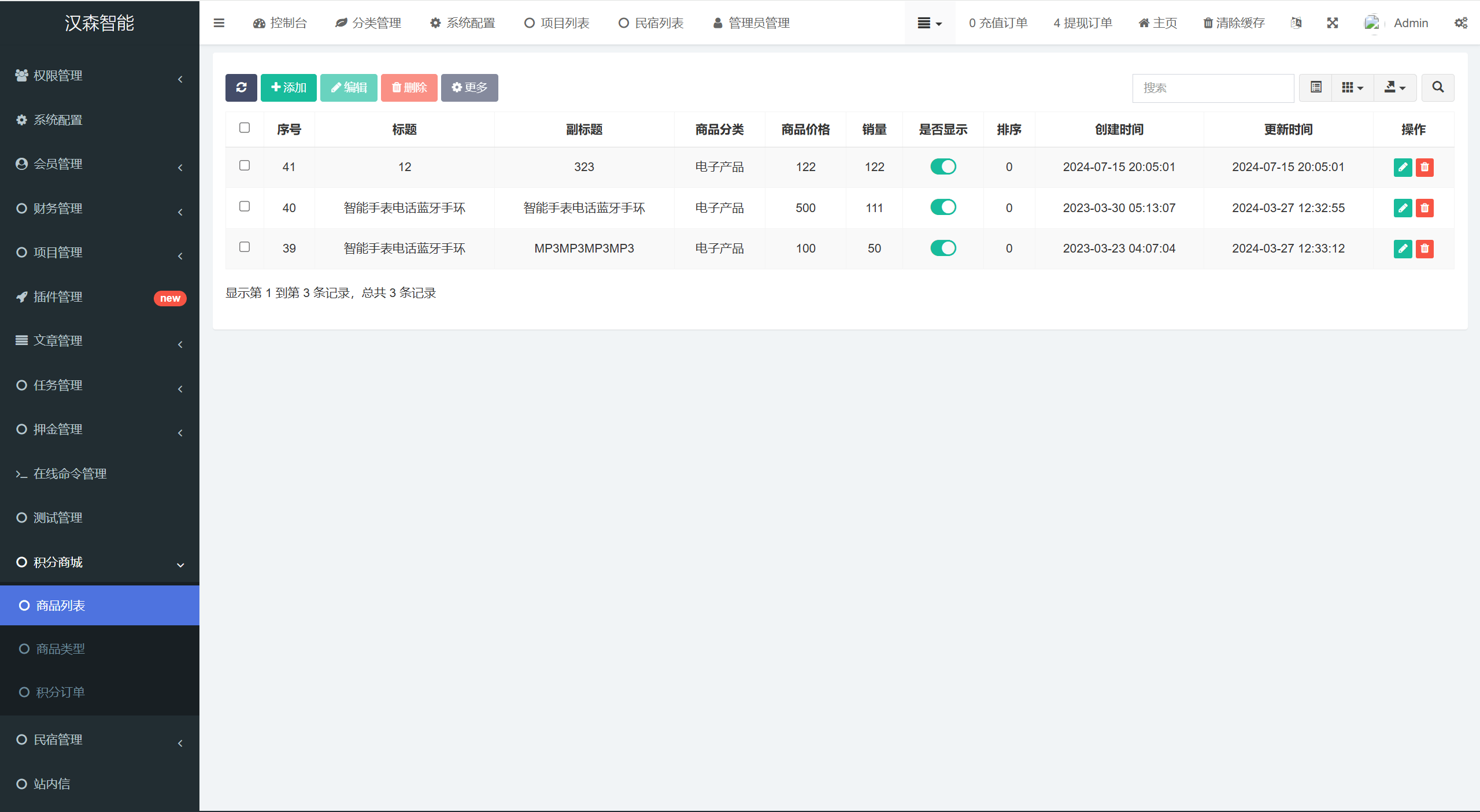This screenshot has width=1480, height=812.
Task: Sort by the 商品价格 column header
Action: click(805, 129)
